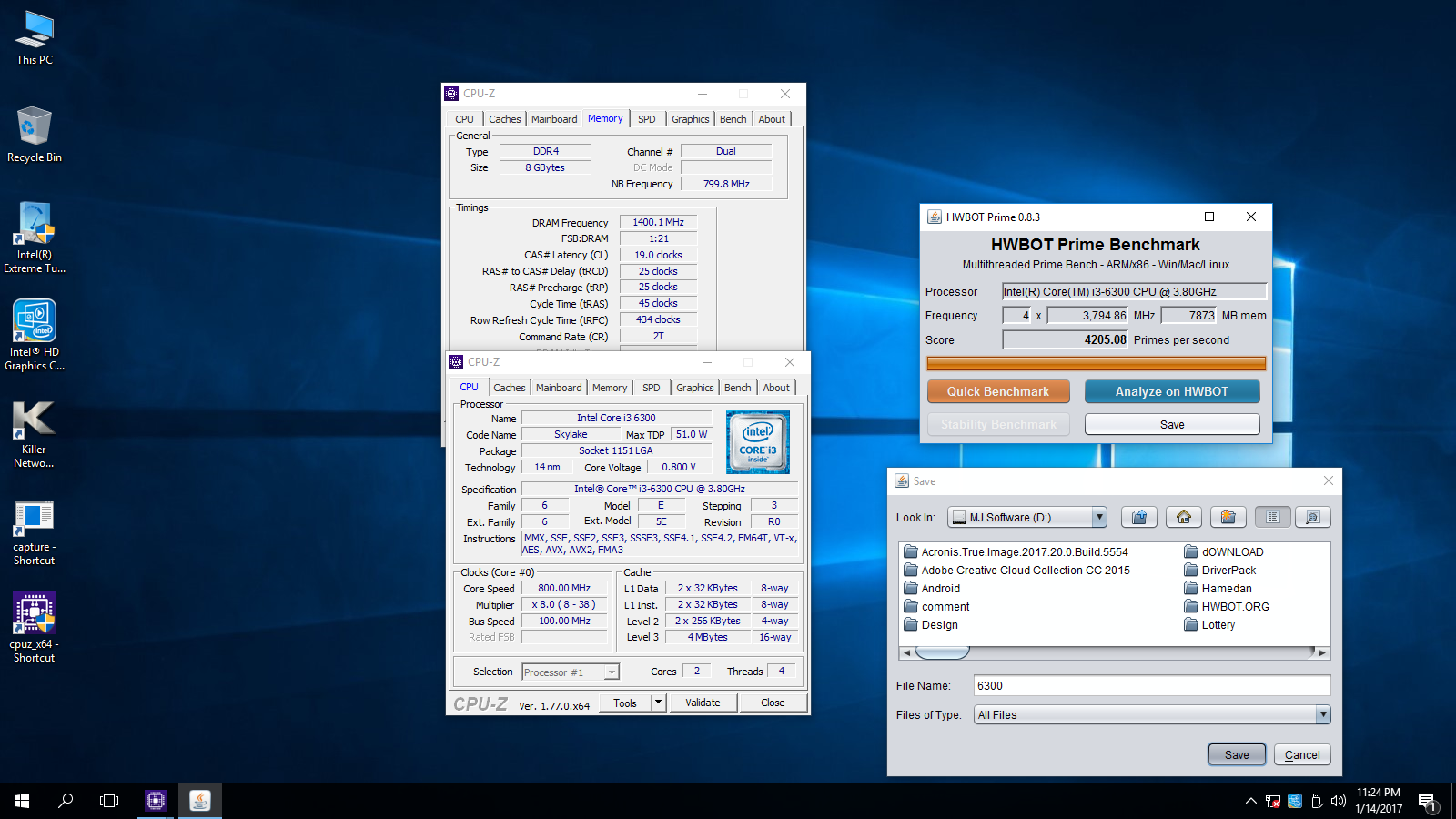Go up one folder level in Save dialog
The width and height of the screenshot is (1456, 819).
[x=1139, y=517]
